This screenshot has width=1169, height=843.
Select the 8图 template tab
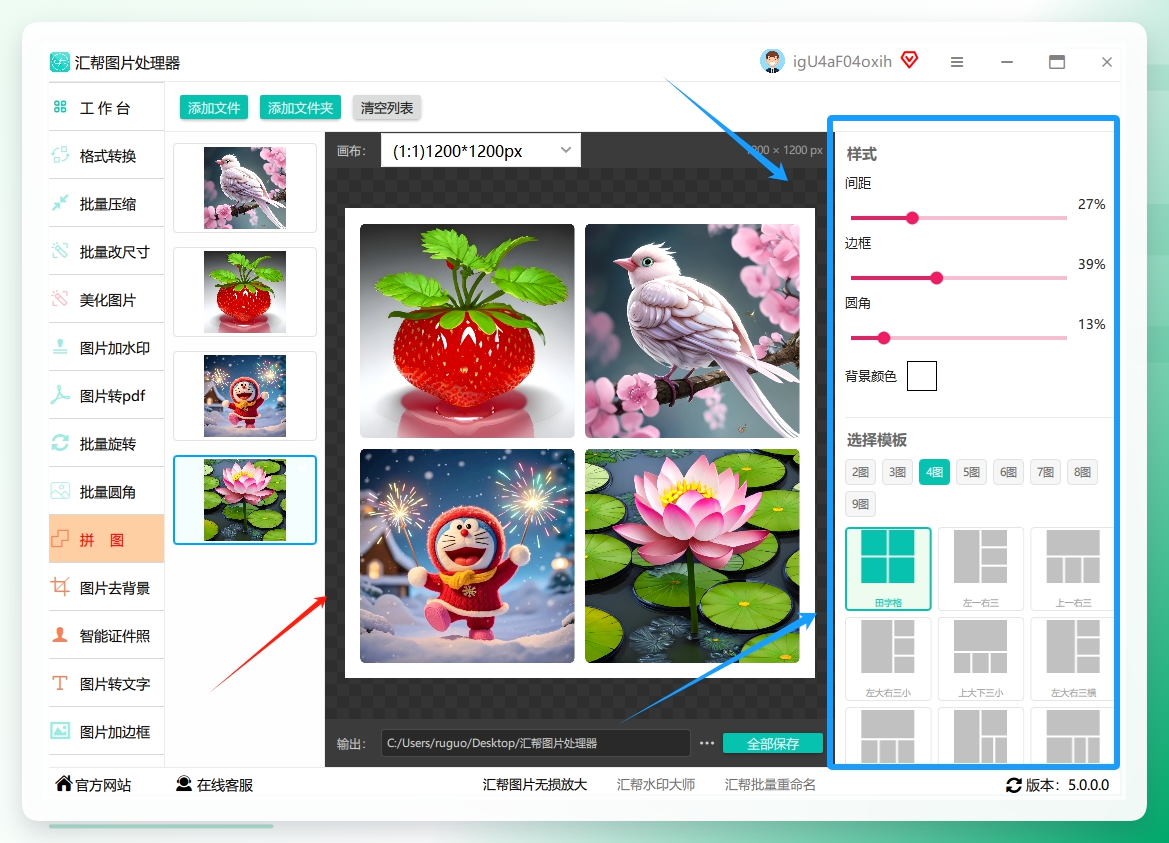pos(1083,472)
